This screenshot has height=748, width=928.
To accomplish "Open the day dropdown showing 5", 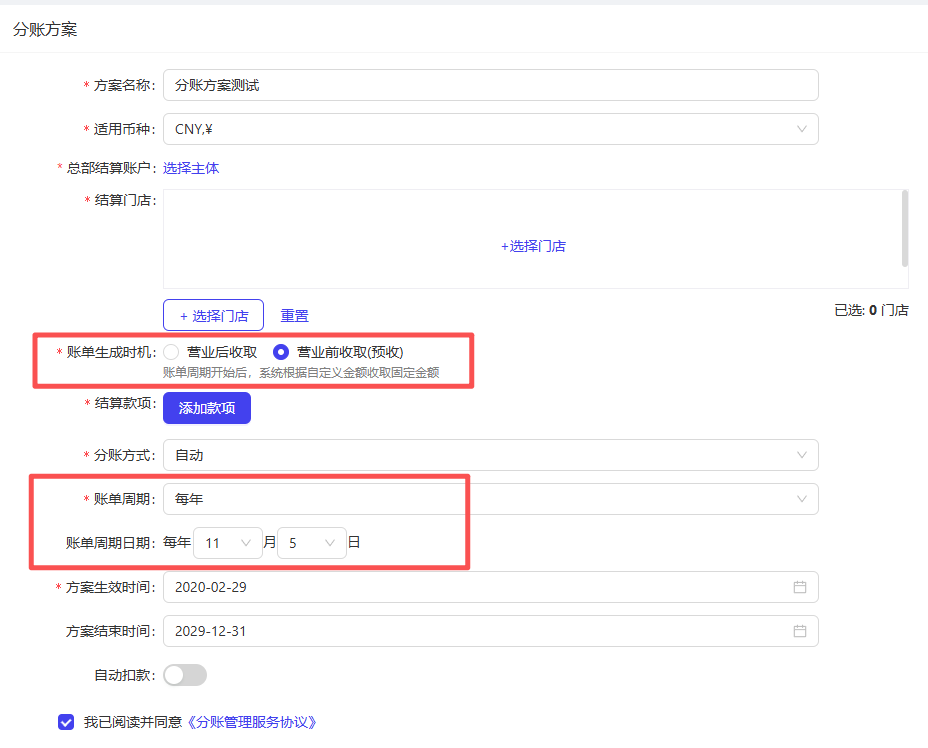I will [x=312, y=543].
